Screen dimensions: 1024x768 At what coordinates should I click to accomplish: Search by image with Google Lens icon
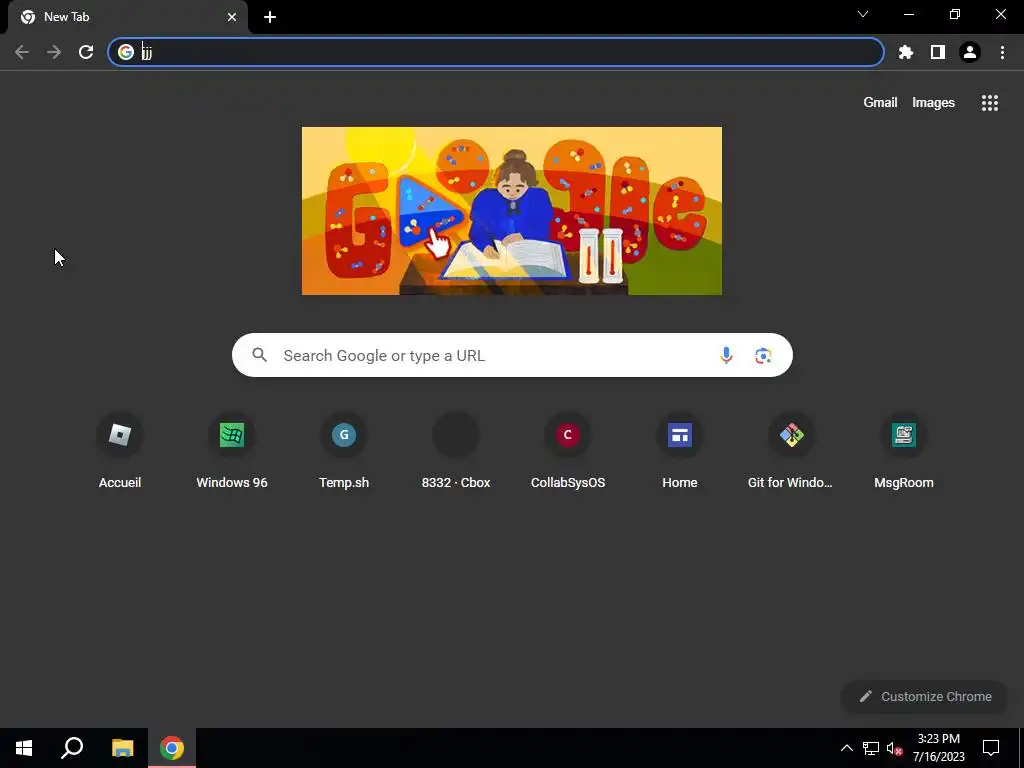click(x=763, y=355)
